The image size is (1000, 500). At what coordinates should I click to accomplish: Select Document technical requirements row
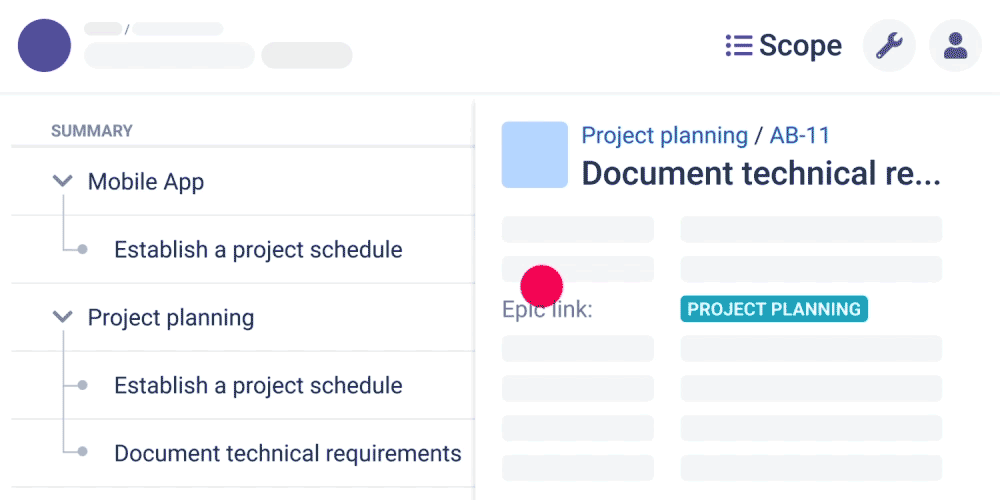243,453
